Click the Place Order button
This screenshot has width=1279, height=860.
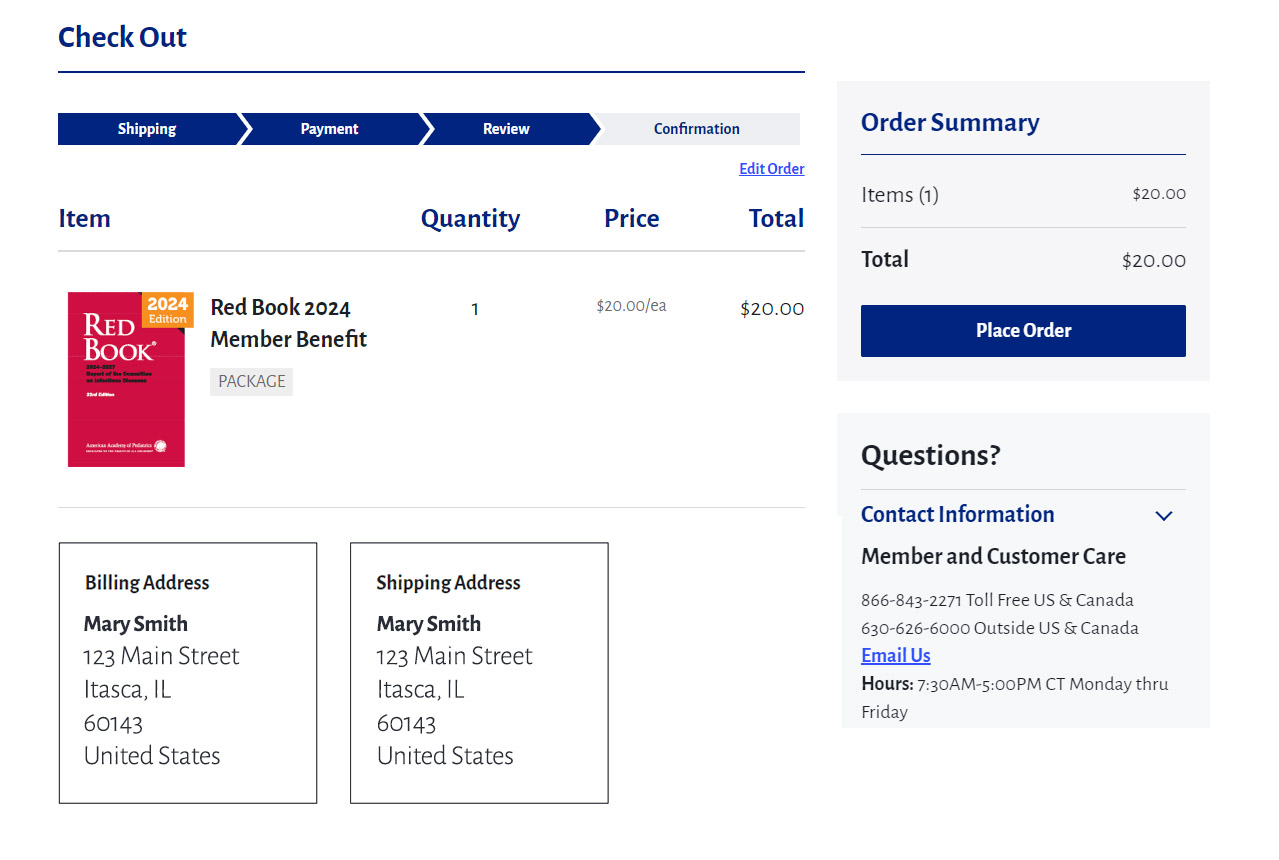point(1022,331)
